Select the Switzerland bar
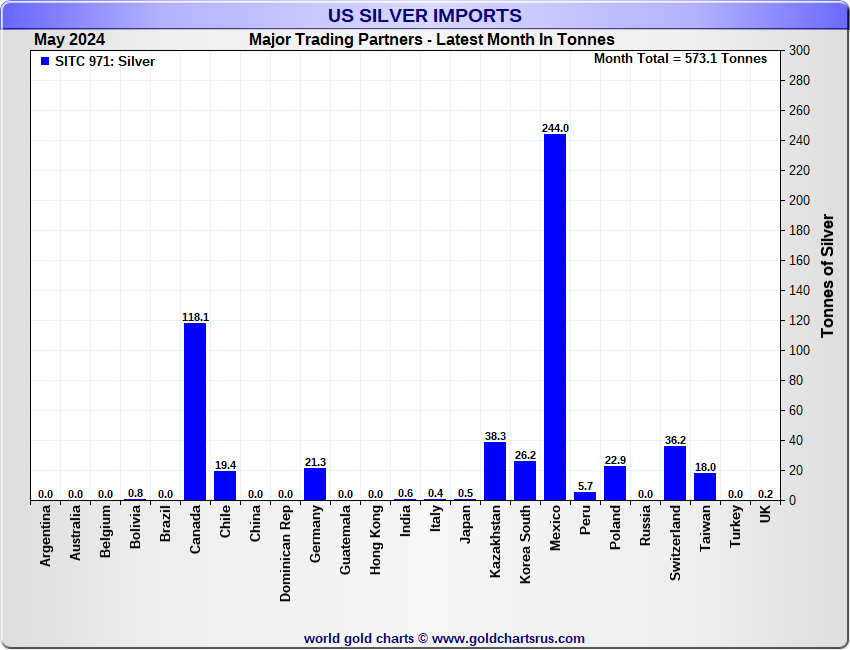This screenshot has width=850, height=650. [x=675, y=473]
